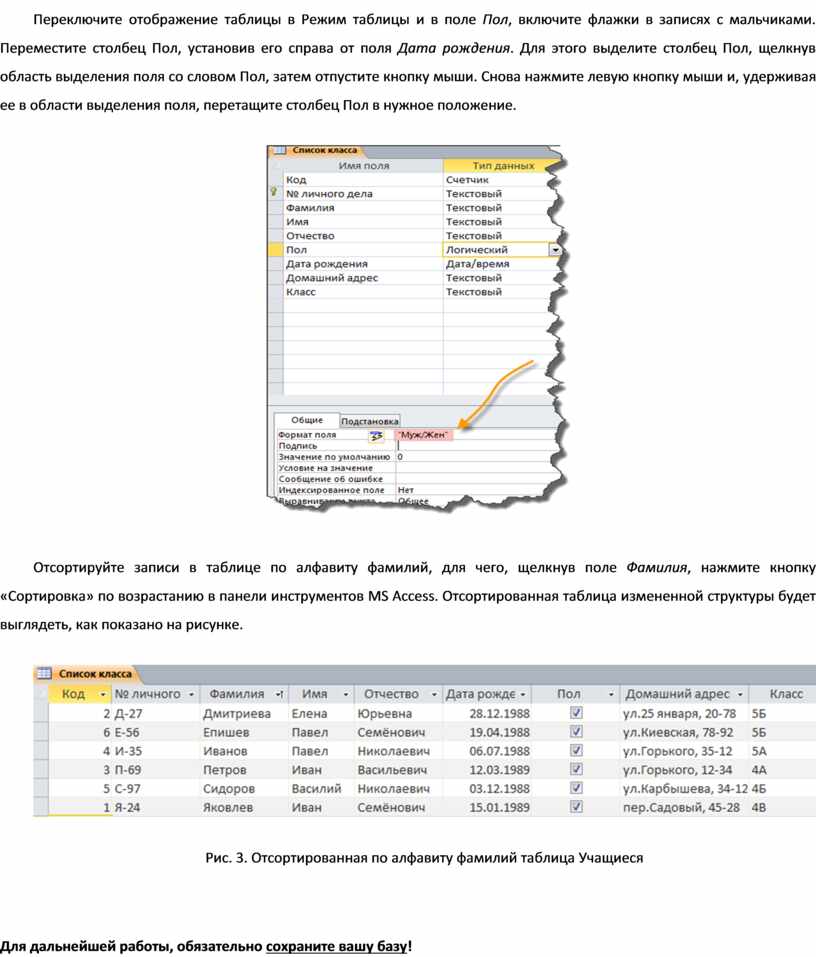
Task: Click the address cell пер.Садовый, 45-28
Action: pyautogui.click(x=681, y=807)
